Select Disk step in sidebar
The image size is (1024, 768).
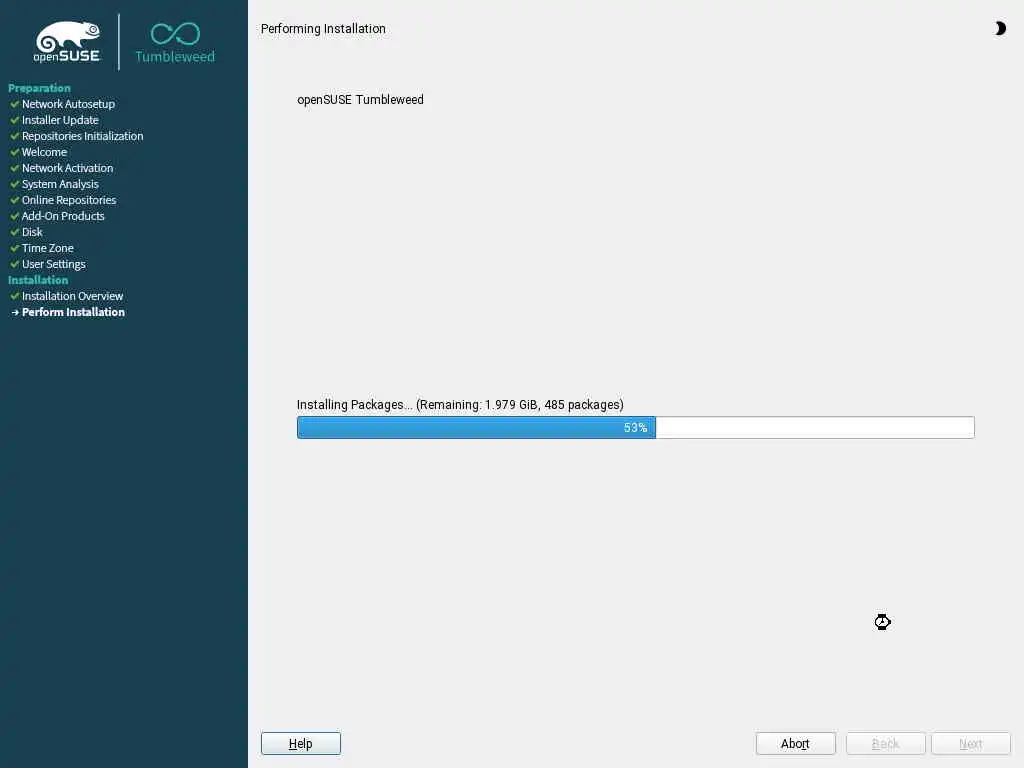[32, 232]
